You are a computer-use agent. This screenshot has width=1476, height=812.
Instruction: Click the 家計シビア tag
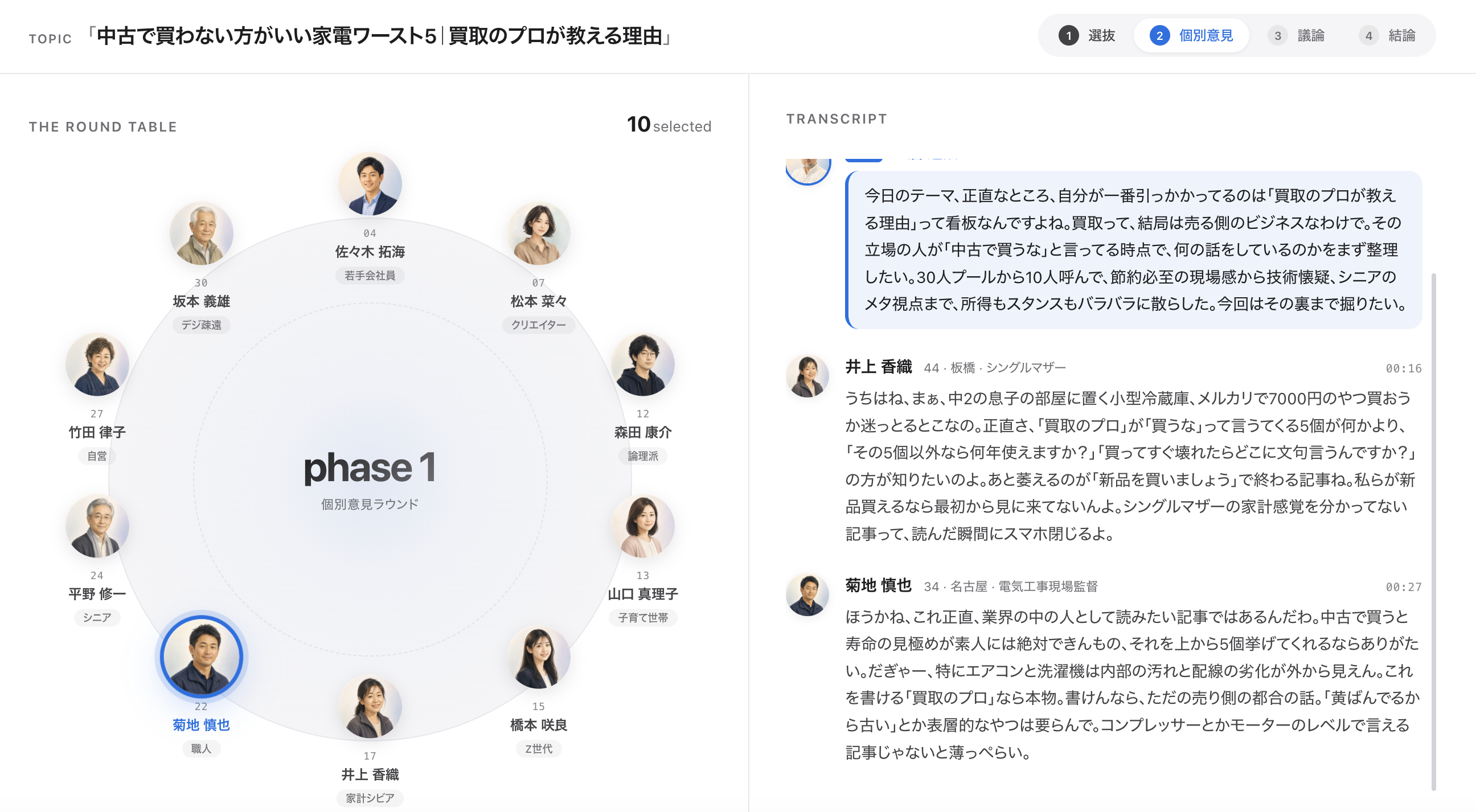click(x=370, y=798)
